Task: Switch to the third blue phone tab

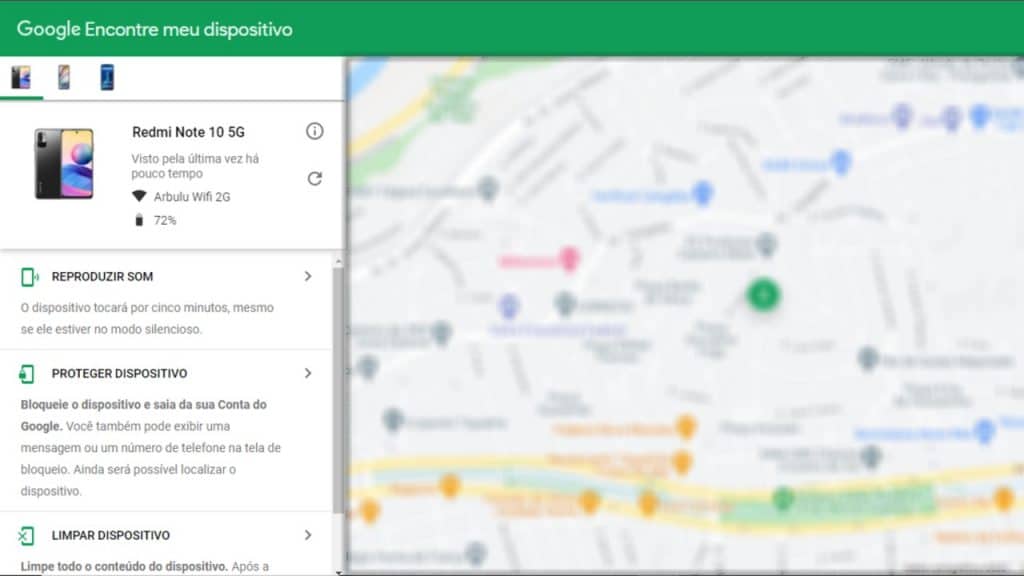Action: tap(107, 78)
